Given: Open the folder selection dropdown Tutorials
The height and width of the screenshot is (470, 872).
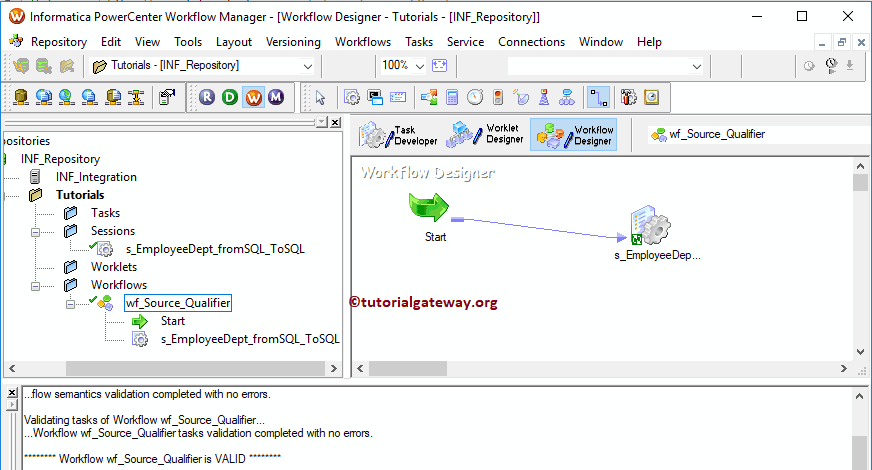Looking at the screenshot, I should pyautogui.click(x=308, y=66).
